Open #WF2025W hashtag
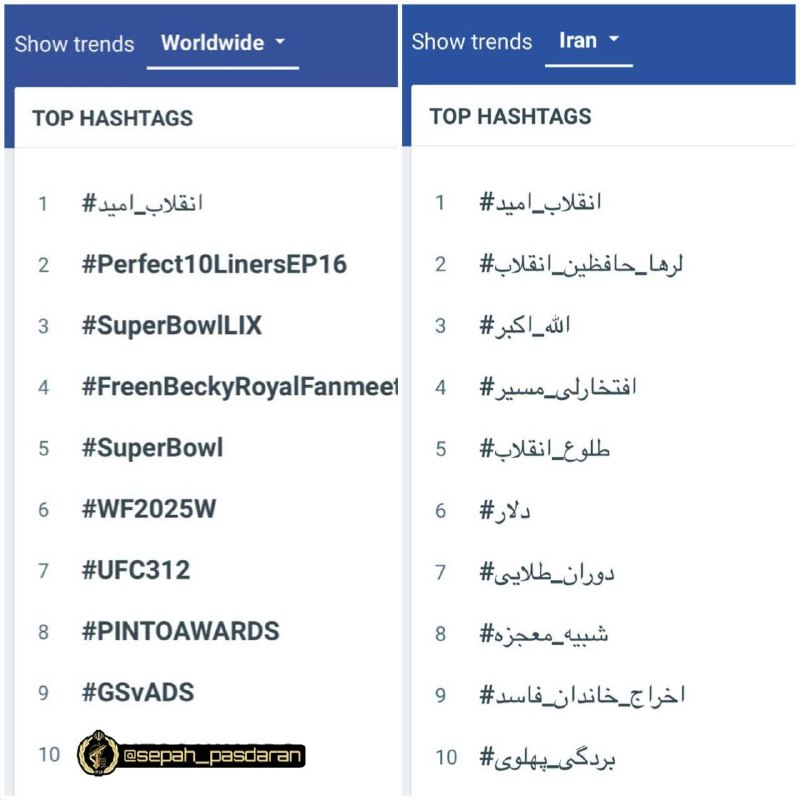Screen dimensions: 800x800 149,509
